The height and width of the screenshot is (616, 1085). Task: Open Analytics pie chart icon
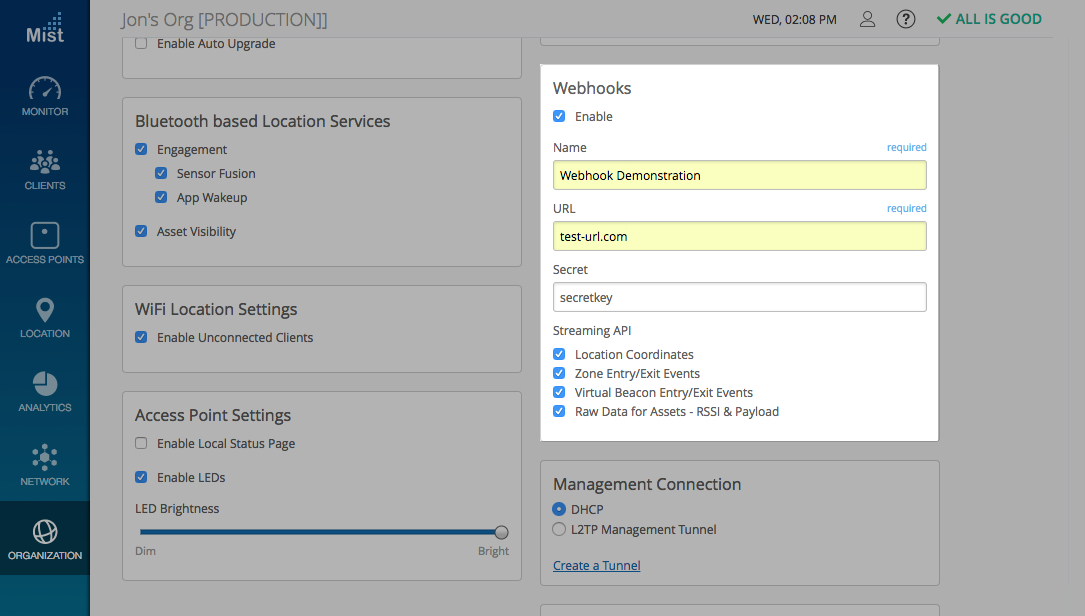45,385
